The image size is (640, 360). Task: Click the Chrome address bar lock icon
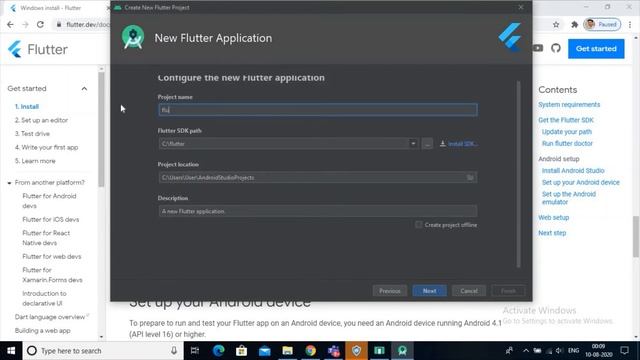(x=59, y=24)
